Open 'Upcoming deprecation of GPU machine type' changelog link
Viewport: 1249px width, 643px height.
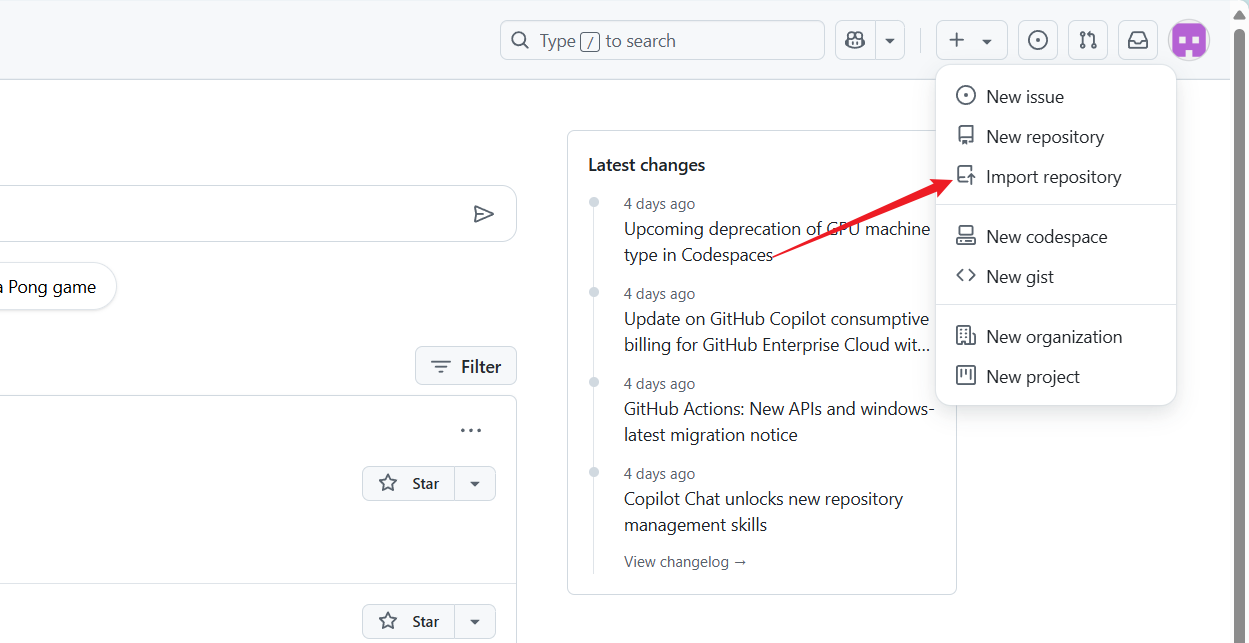click(777, 242)
